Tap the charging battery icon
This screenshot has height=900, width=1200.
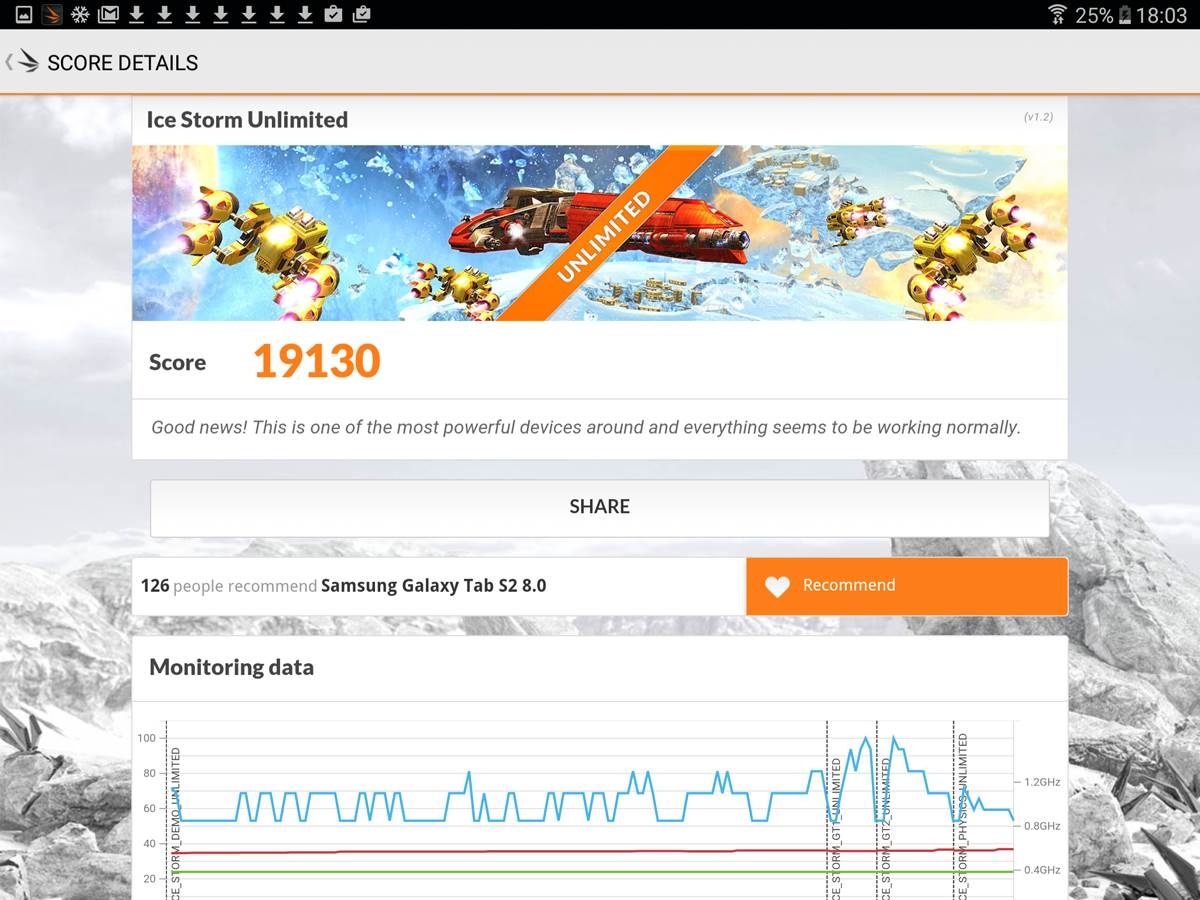(x=1125, y=14)
